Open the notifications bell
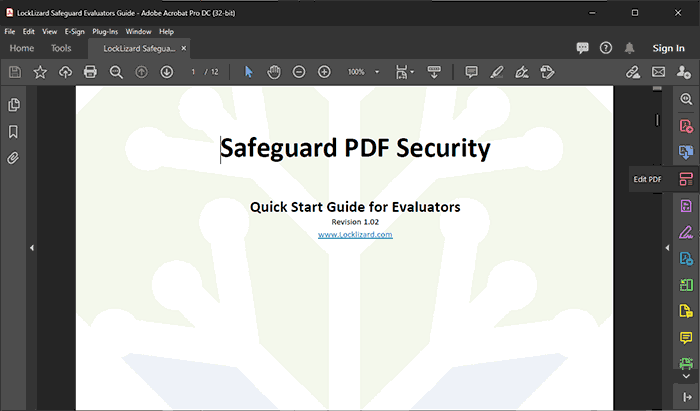The height and width of the screenshot is (411, 700). (629, 48)
